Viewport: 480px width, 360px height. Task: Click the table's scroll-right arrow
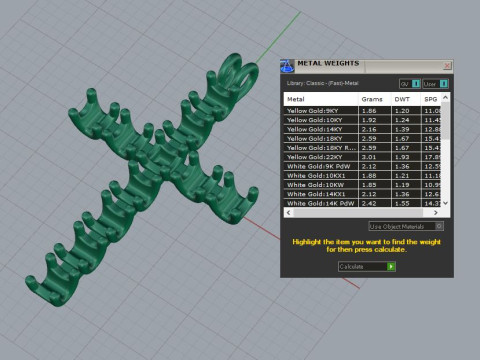coord(435,213)
